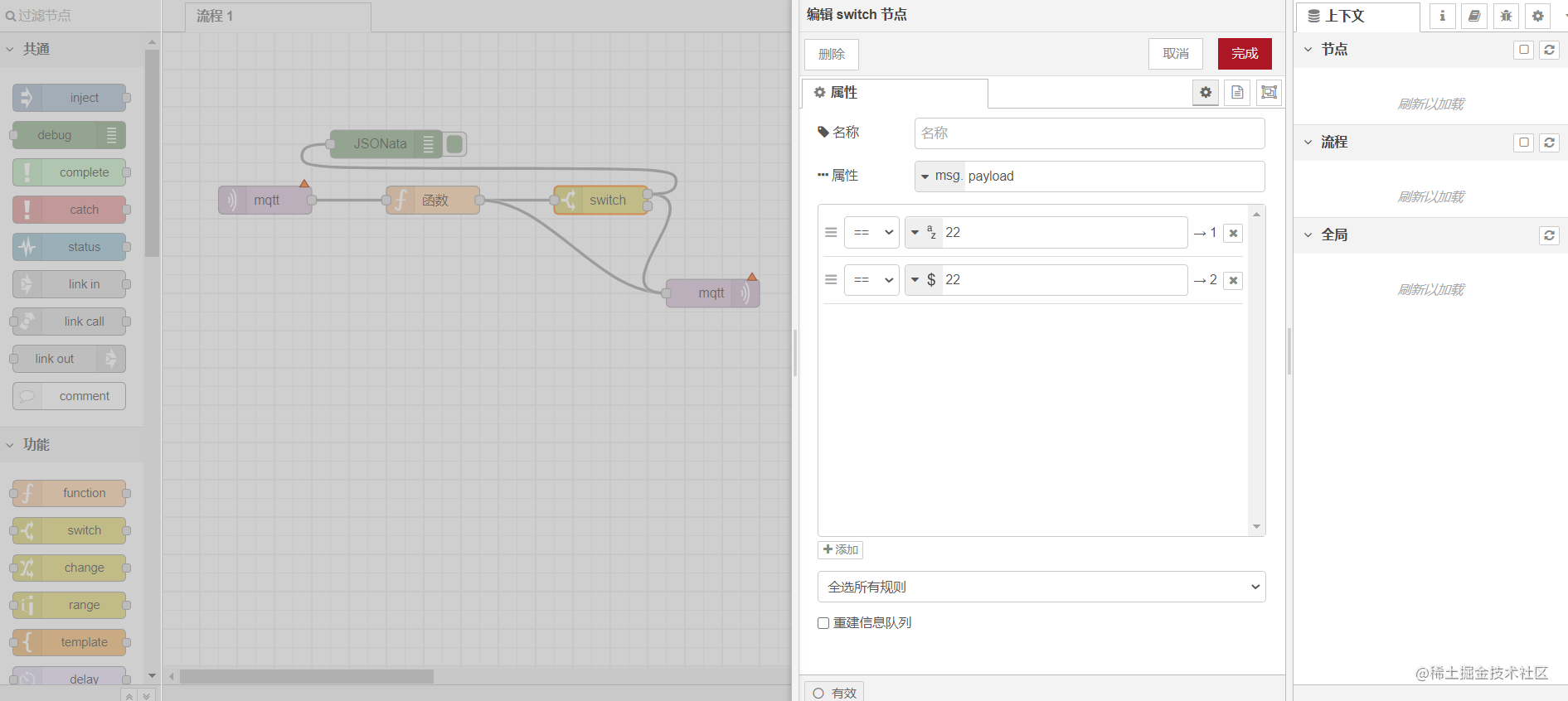Click the payload property input field
Viewport: 1568px width, 701px height.
point(1114,176)
